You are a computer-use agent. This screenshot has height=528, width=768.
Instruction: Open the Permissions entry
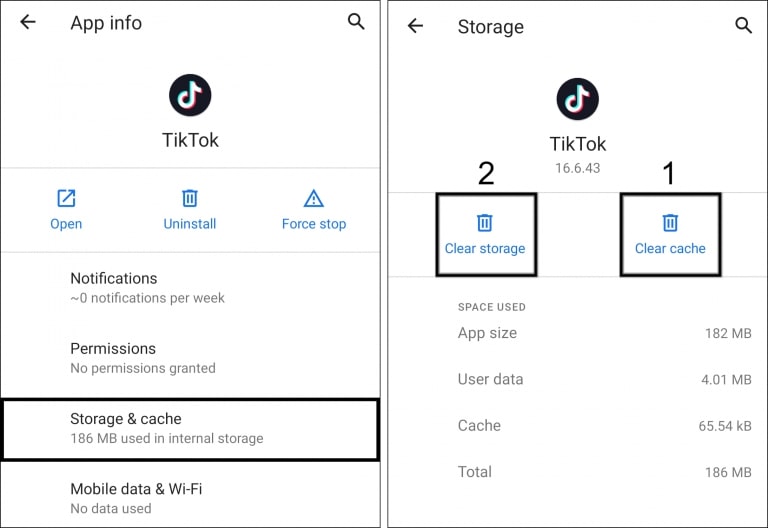190,357
